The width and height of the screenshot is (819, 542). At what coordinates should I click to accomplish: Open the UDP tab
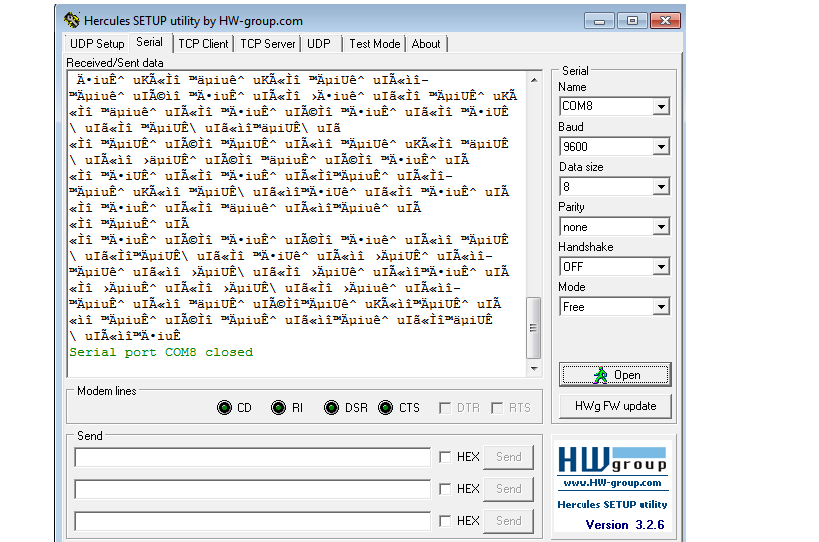(319, 44)
